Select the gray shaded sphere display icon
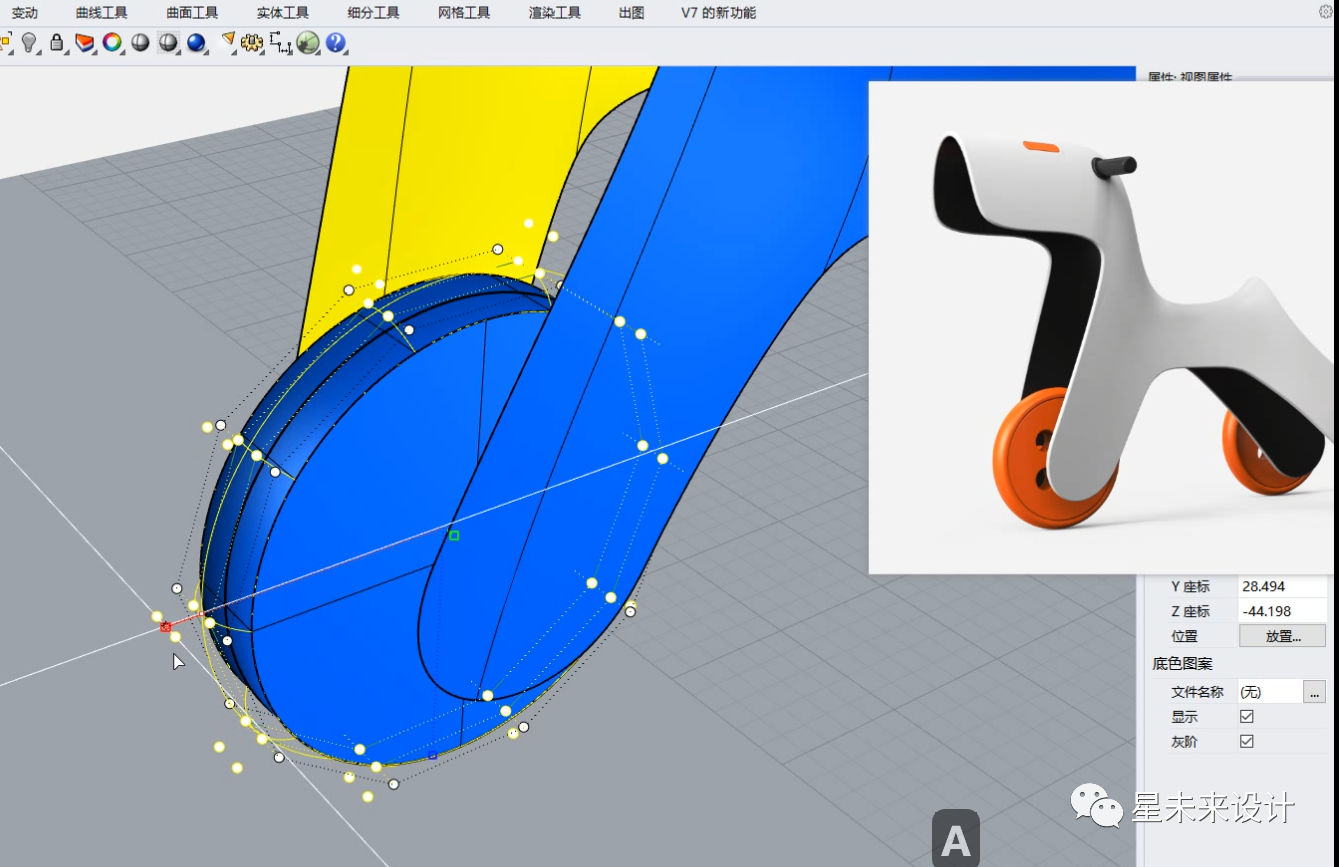 [x=140, y=42]
